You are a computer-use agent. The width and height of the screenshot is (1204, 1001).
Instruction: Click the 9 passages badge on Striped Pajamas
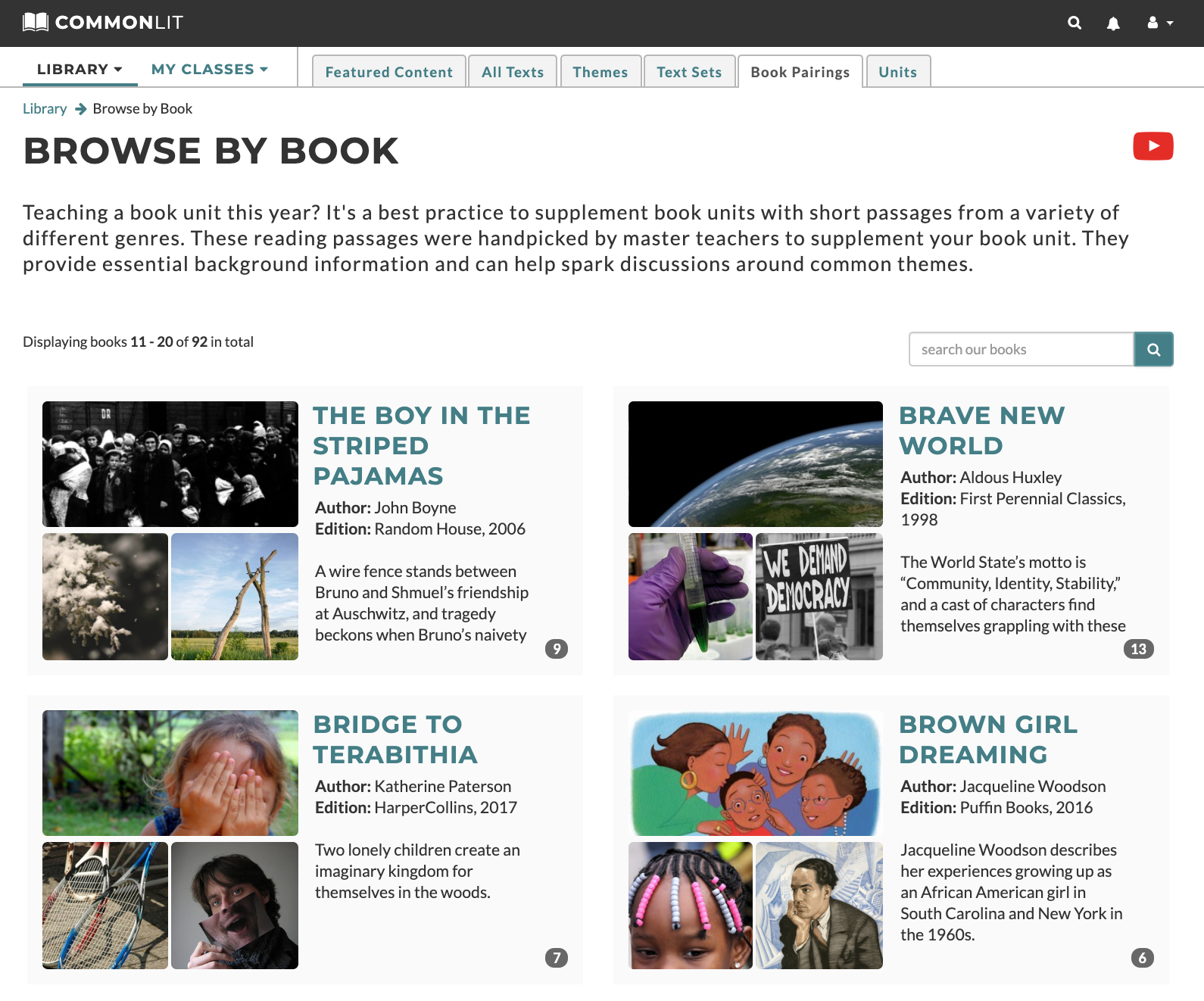pos(557,649)
